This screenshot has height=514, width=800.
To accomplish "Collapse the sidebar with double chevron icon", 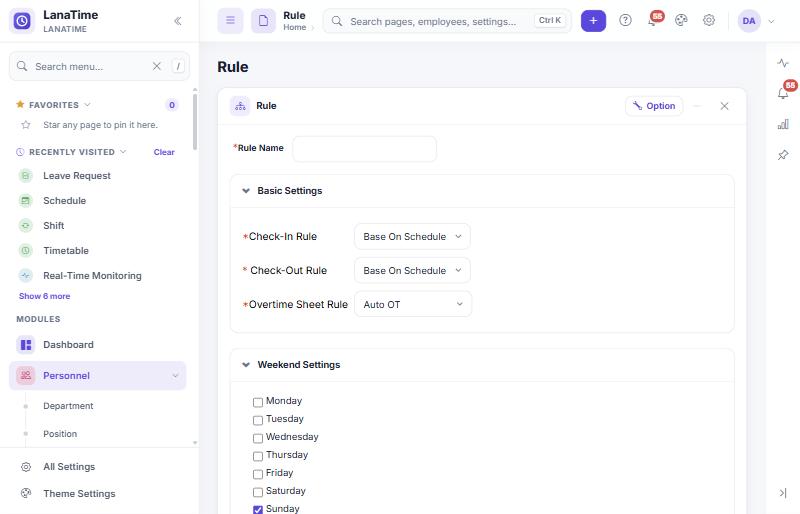I will [x=178, y=21].
